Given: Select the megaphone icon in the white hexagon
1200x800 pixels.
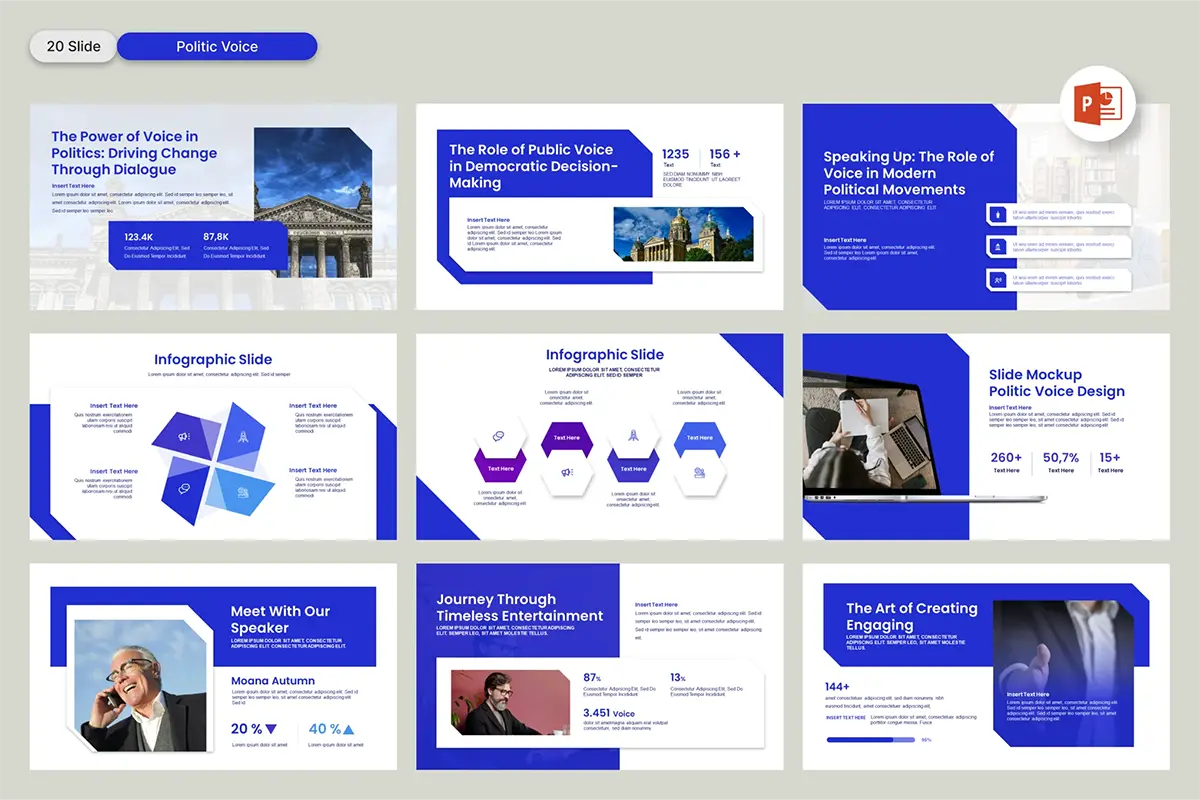Looking at the screenshot, I should 566,472.
